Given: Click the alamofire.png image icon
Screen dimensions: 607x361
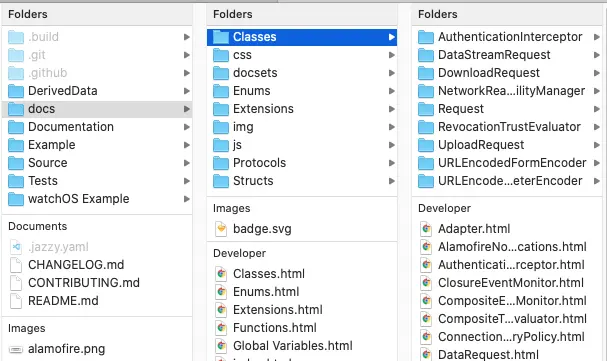Looking at the screenshot, I should coord(16,349).
